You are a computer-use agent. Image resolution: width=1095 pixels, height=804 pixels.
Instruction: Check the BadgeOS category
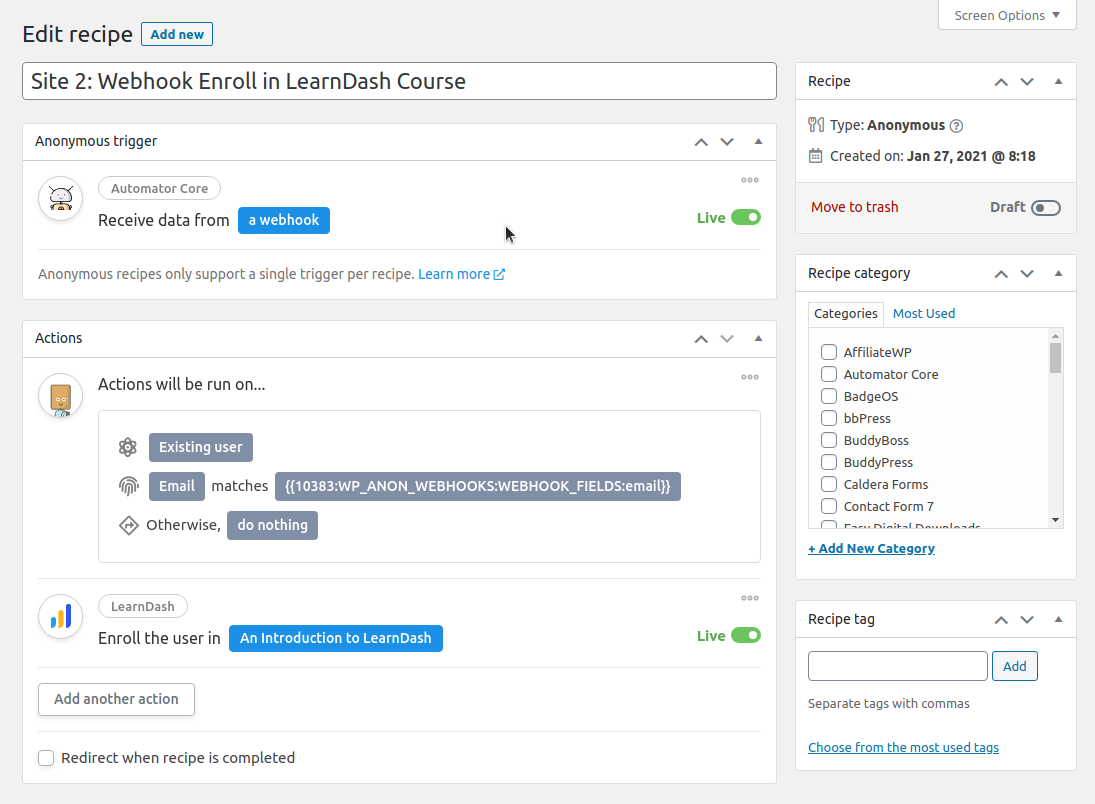(829, 396)
